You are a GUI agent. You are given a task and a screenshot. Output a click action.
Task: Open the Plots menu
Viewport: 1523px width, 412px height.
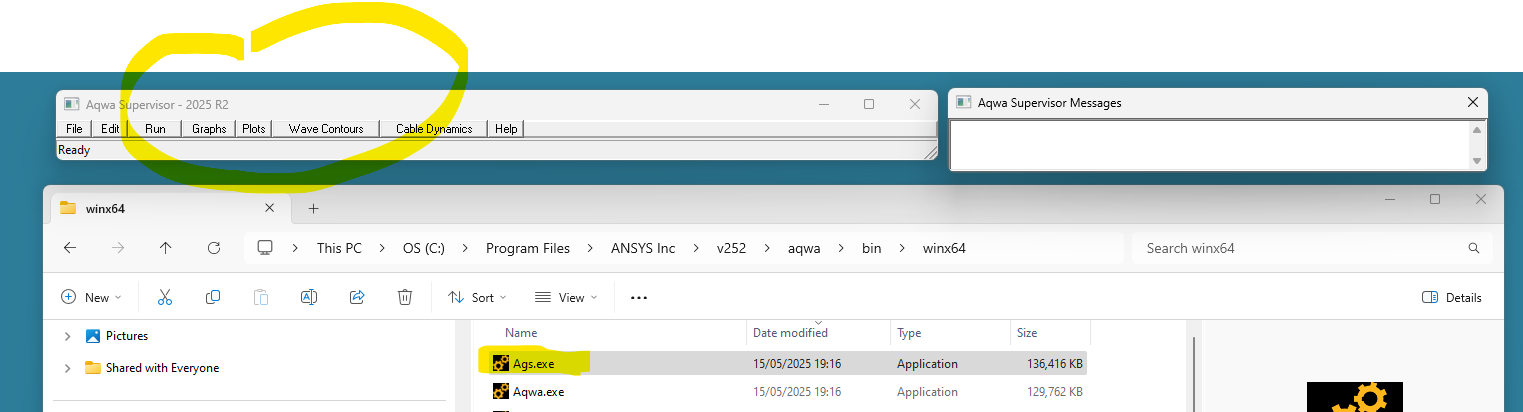254,129
